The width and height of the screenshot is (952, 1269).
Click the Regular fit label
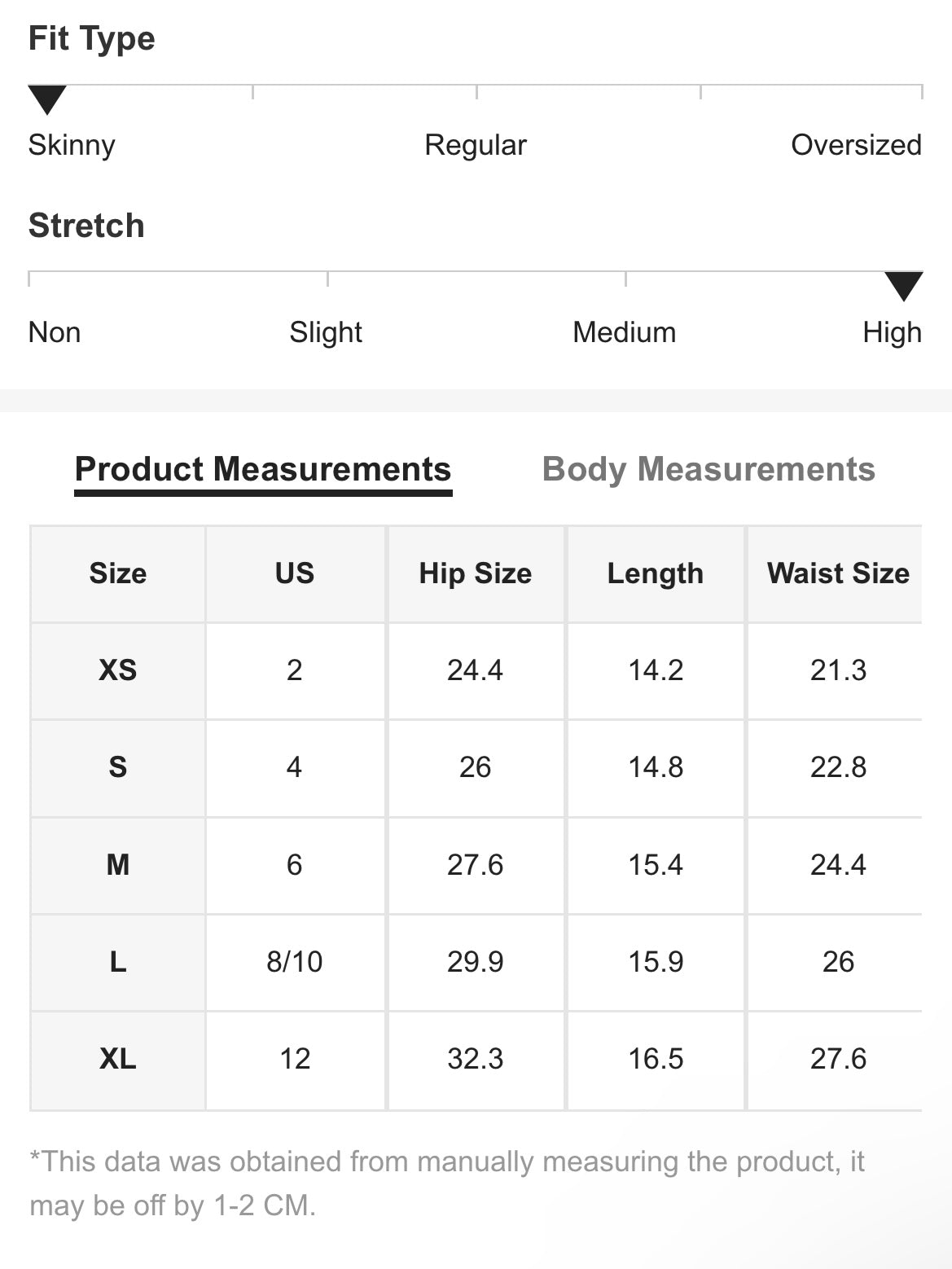click(476, 145)
